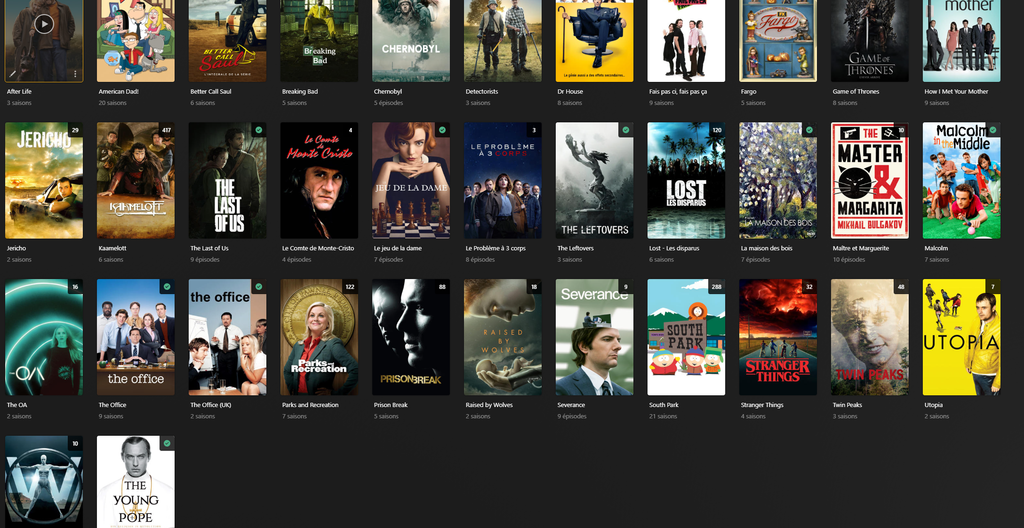The width and height of the screenshot is (1024, 528).
Task: Open the Breaking Bad poster
Action: click(x=319, y=40)
